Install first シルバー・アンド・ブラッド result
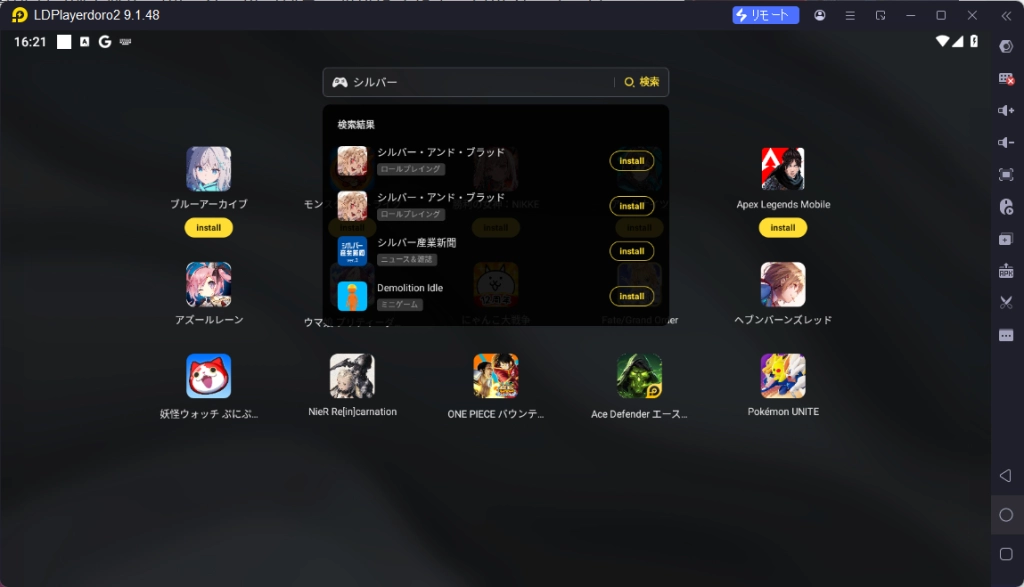Image resolution: width=1024 pixels, height=587 pixels. 632,161
